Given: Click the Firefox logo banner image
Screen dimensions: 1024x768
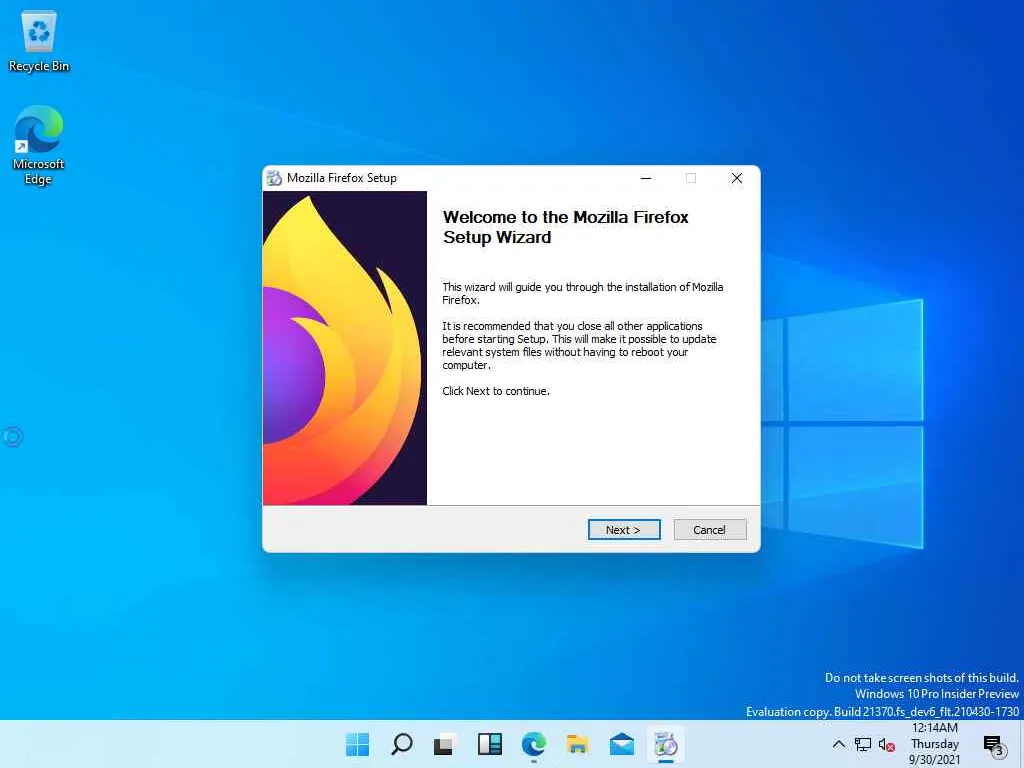Looking at the screenshot, I should point(345,347).
